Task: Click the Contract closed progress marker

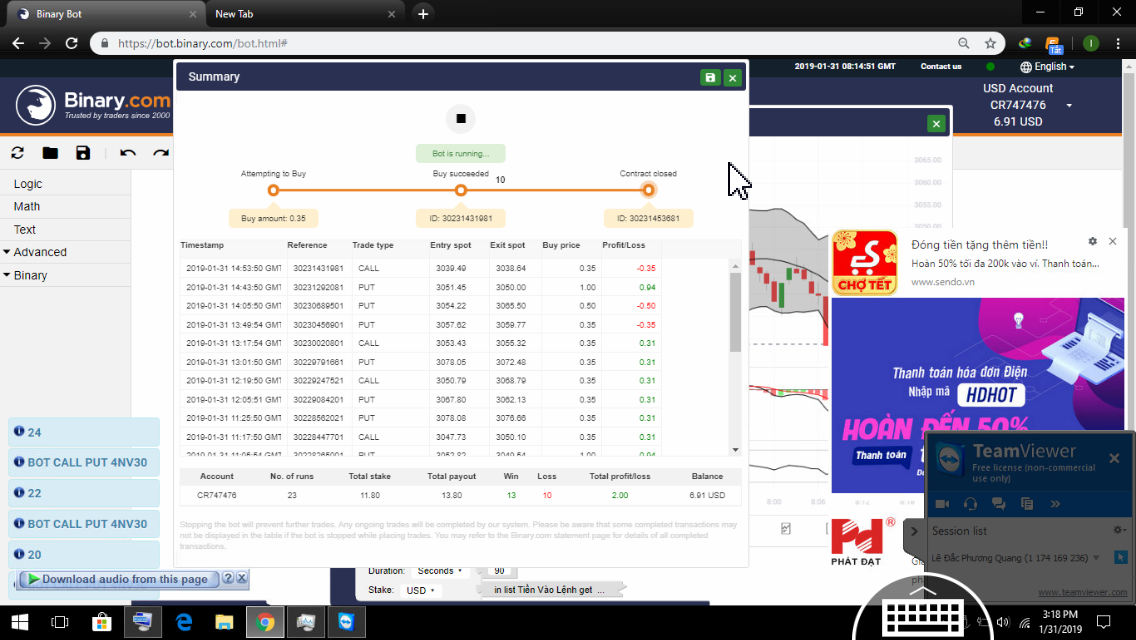Action: point(648,191)
